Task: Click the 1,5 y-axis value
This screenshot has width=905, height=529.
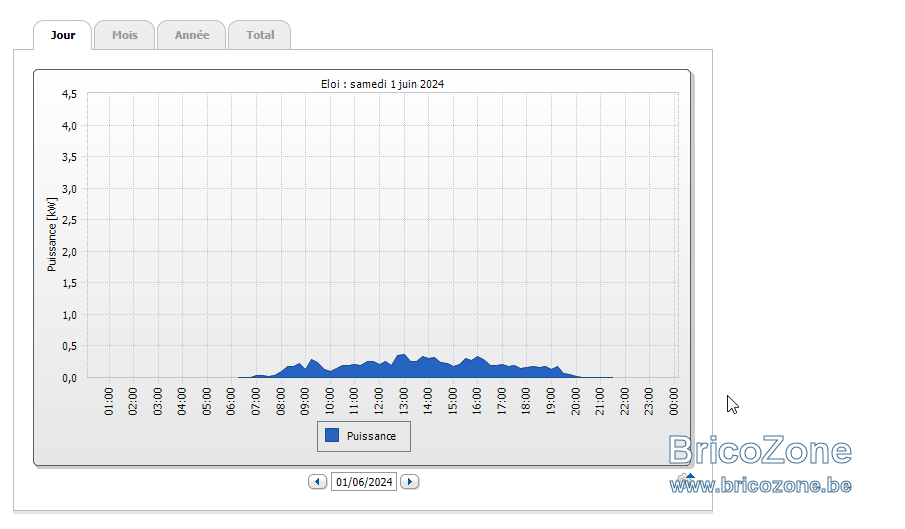Action: pyautogui.click(x=69, y=283)
